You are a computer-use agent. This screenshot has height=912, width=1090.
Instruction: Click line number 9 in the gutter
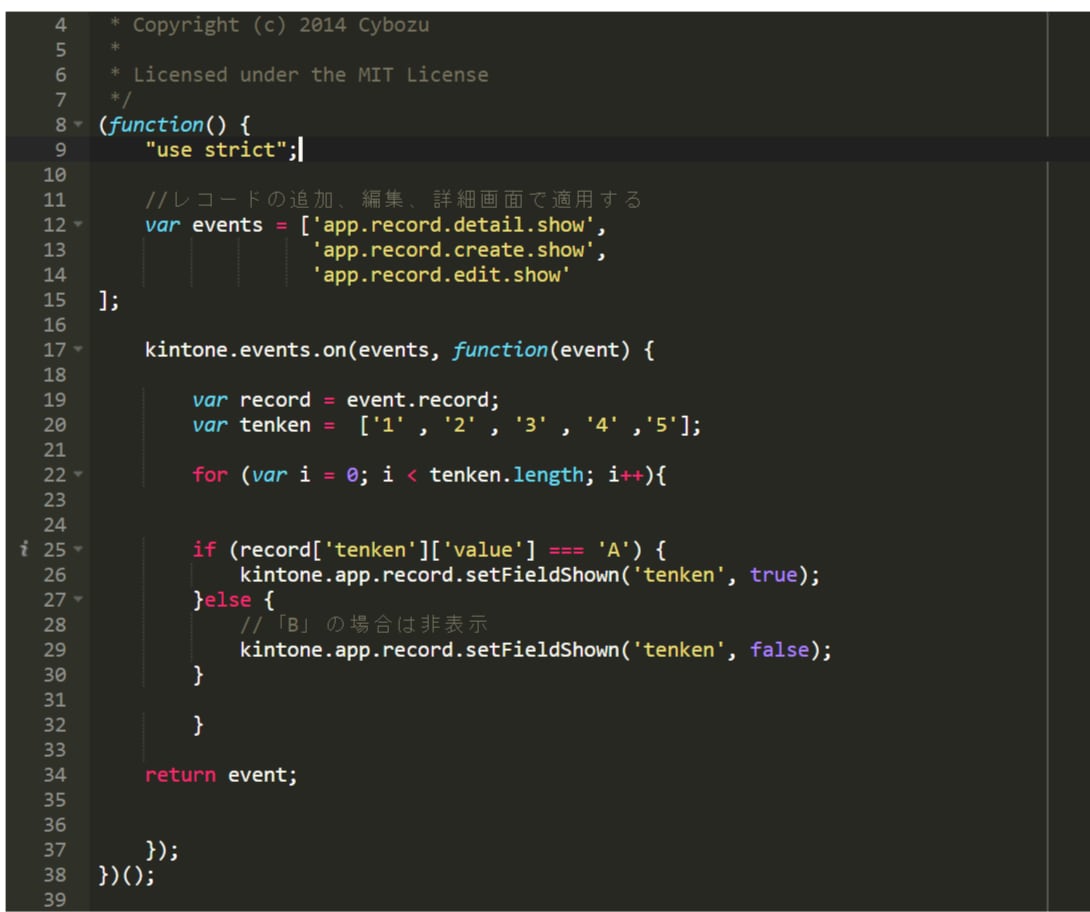tap(60, 149)
